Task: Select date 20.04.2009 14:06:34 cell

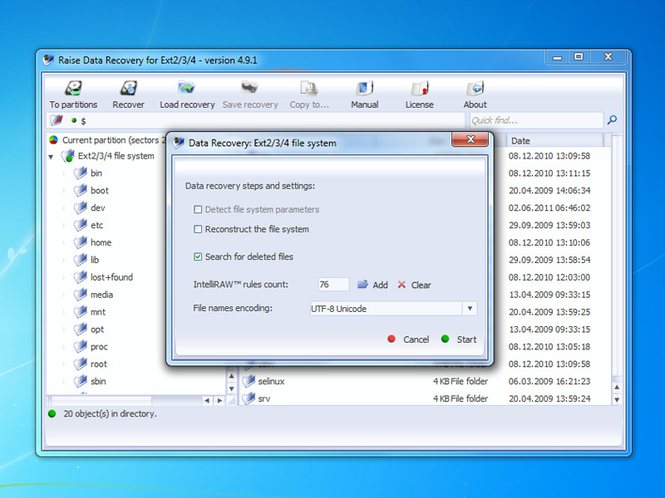Action: [x=550, y=190]
